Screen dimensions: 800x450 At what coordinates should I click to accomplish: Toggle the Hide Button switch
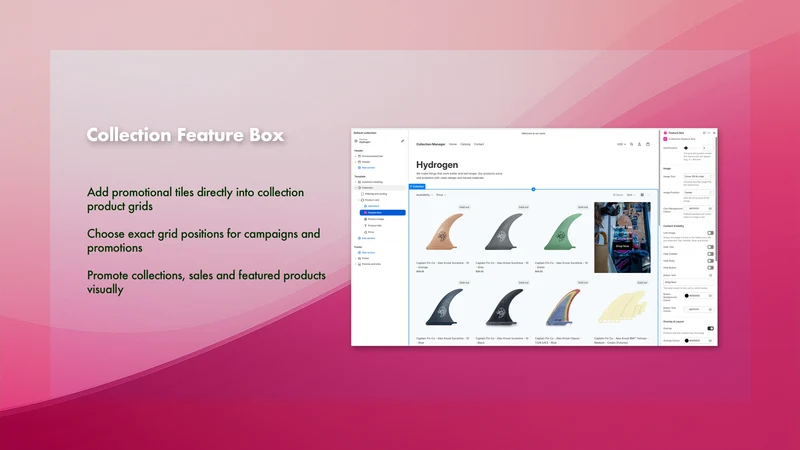coord(710,267)
